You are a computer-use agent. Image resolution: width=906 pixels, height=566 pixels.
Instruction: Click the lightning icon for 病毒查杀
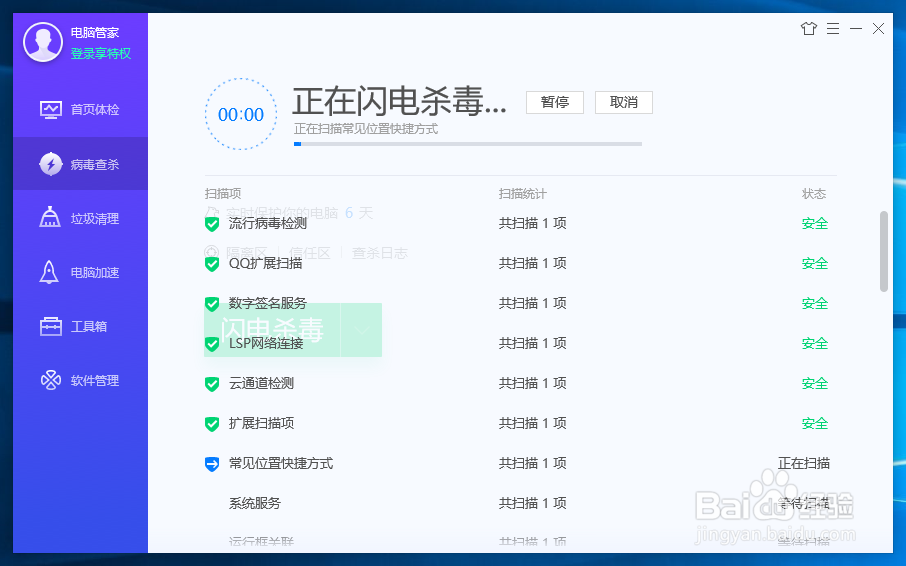[50, 164]
